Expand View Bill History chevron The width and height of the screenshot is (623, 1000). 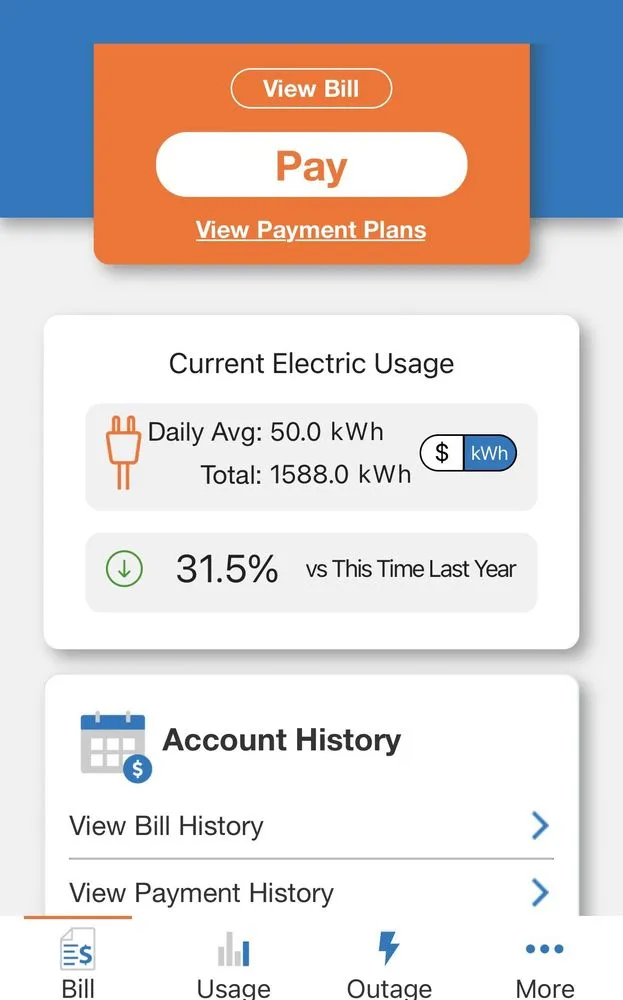click(x=540, y=825)
